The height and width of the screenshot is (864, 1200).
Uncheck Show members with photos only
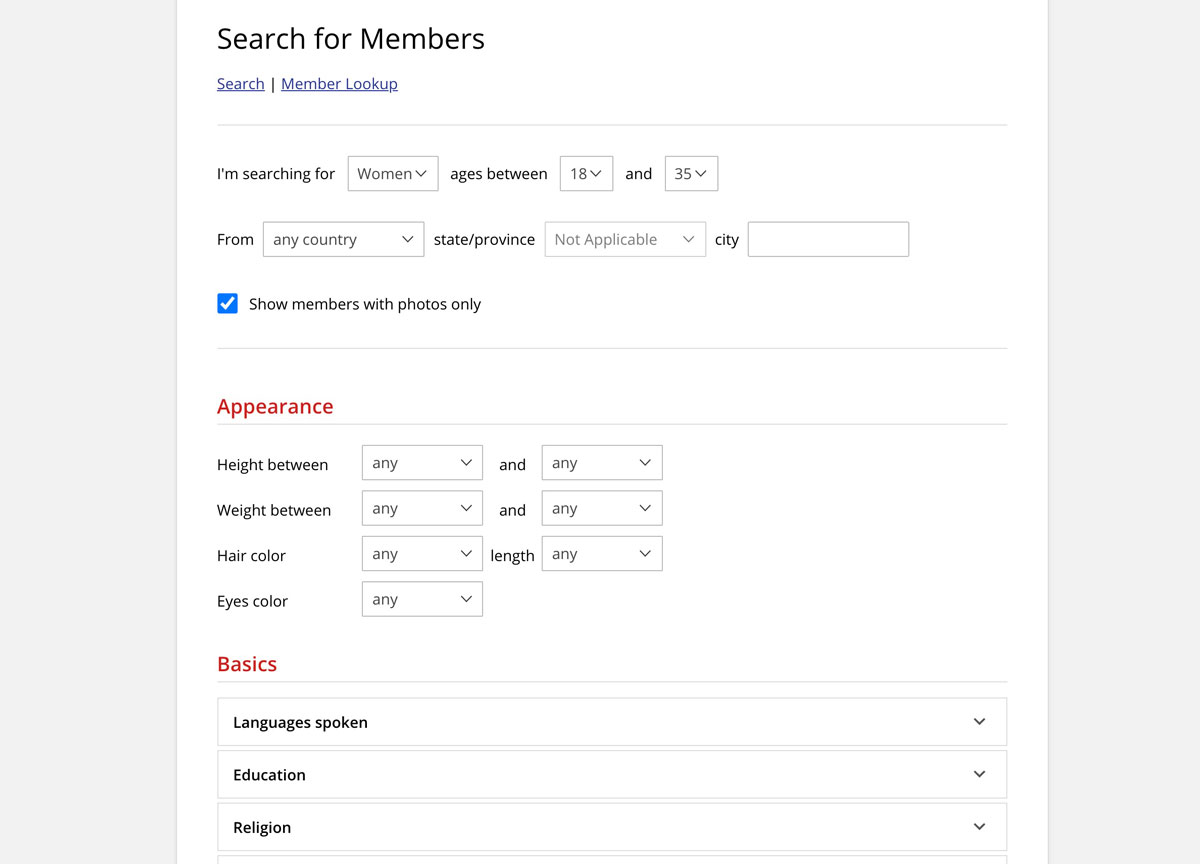tap(227, 303)
